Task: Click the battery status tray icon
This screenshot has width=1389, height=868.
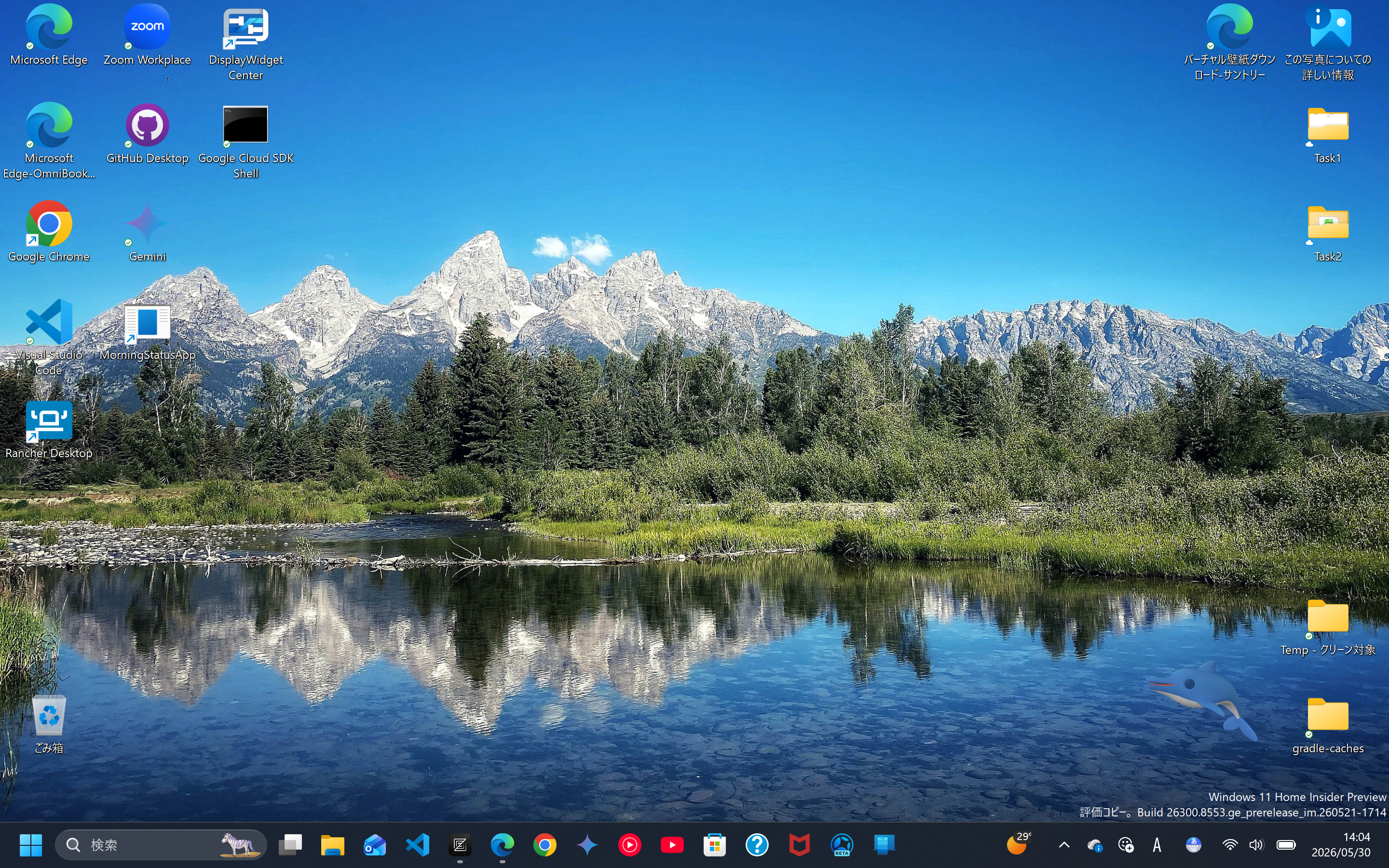Action: point(1286,844)
